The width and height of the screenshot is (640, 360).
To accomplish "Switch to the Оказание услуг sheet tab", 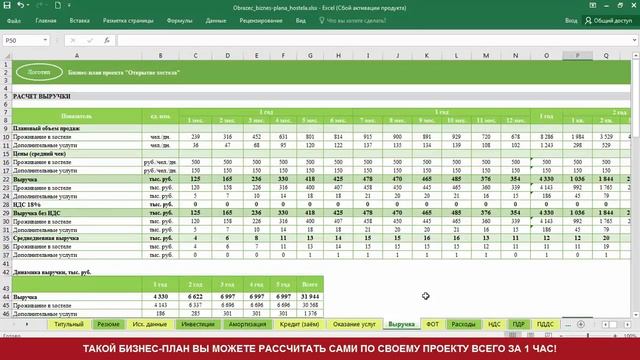I will tap(354, 324).
